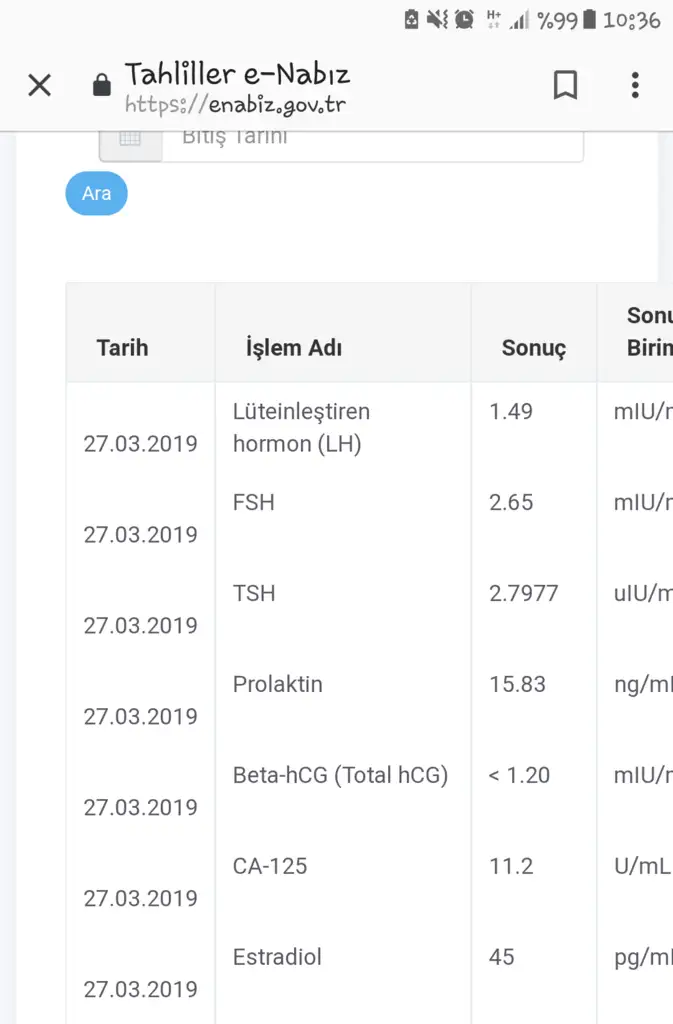673x1024 pixels.
Task: Focus the Bitiş Tarihi date field
Action: pos(372,138)
